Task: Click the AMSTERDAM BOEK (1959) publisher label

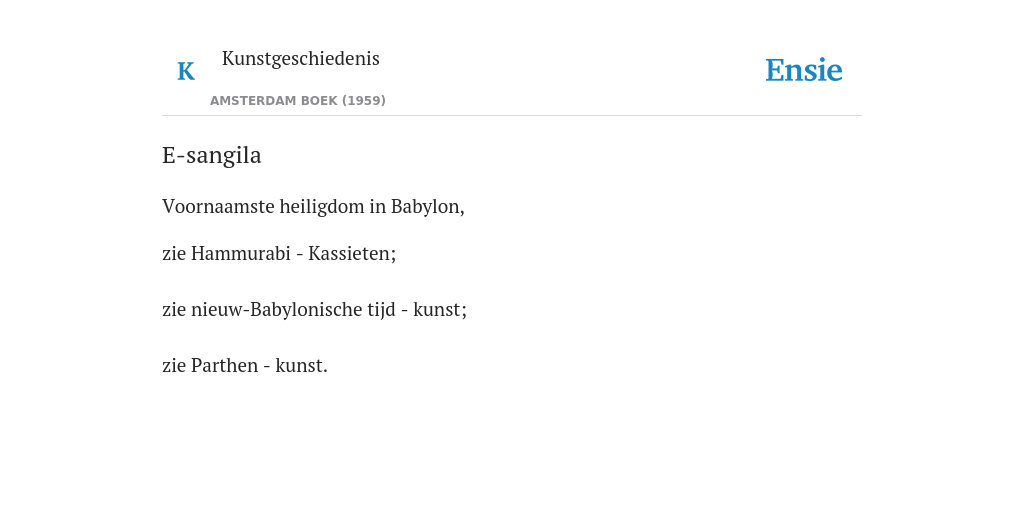Action: click(298, 101)
